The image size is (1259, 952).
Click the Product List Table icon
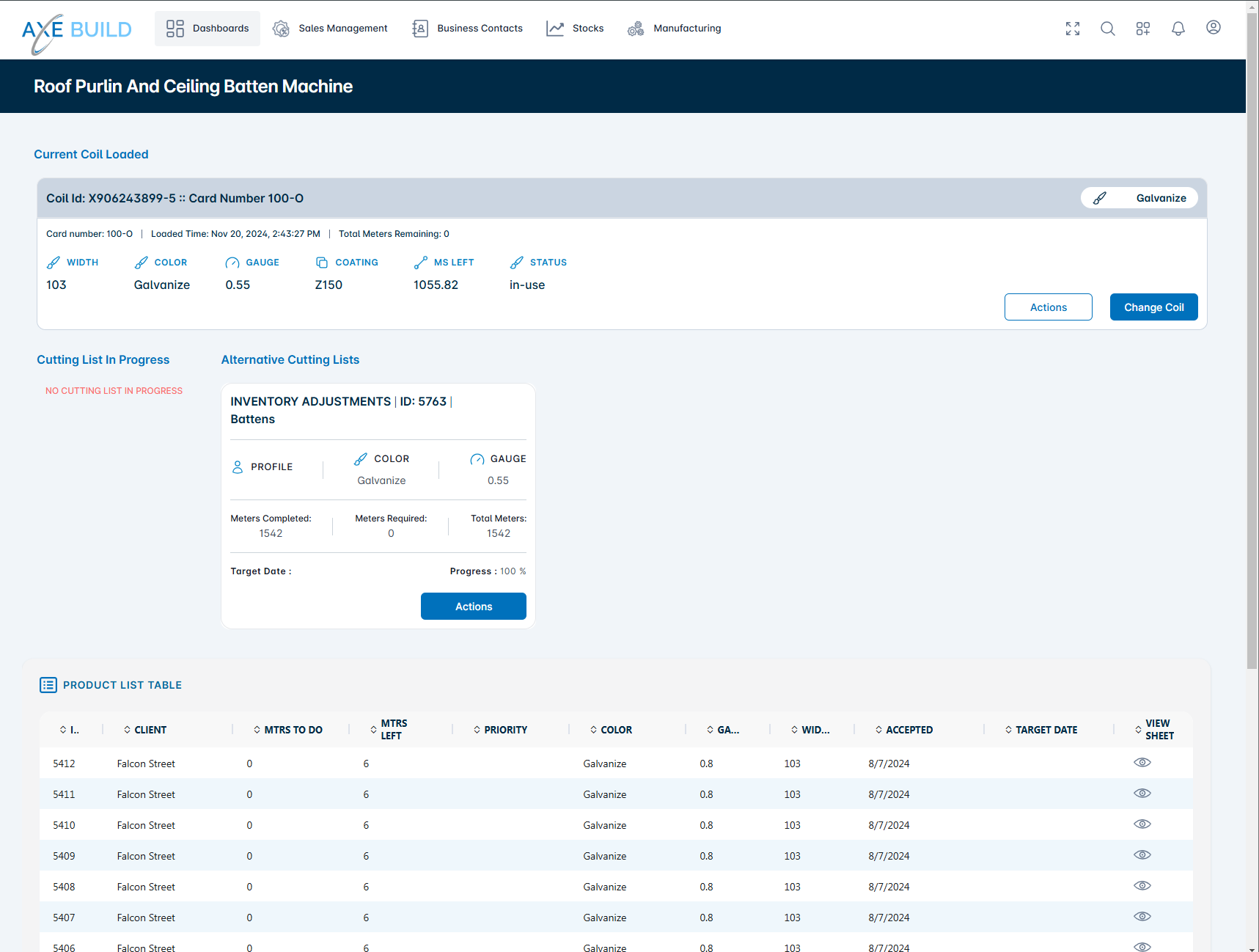point(48,685)
